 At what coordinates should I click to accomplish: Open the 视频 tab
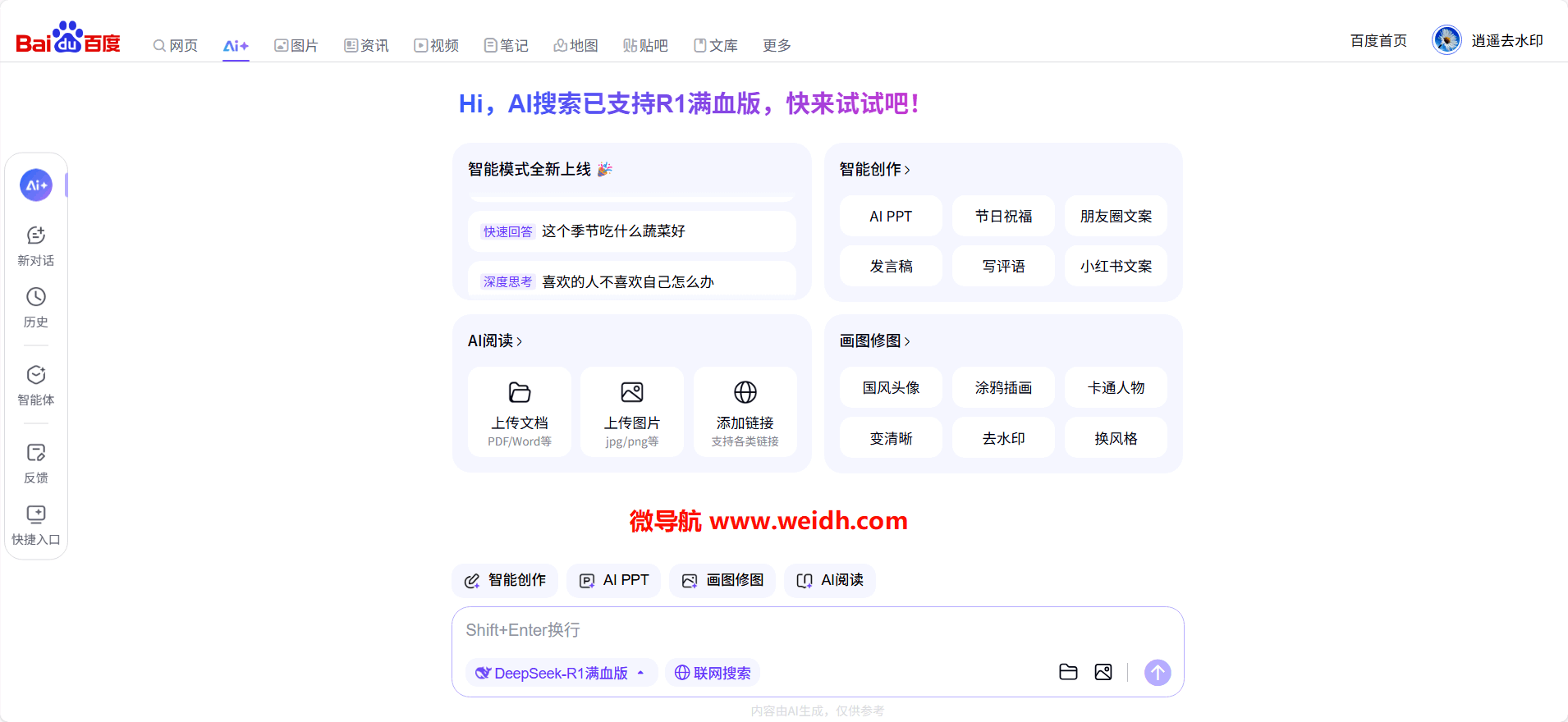click(436, 45)
